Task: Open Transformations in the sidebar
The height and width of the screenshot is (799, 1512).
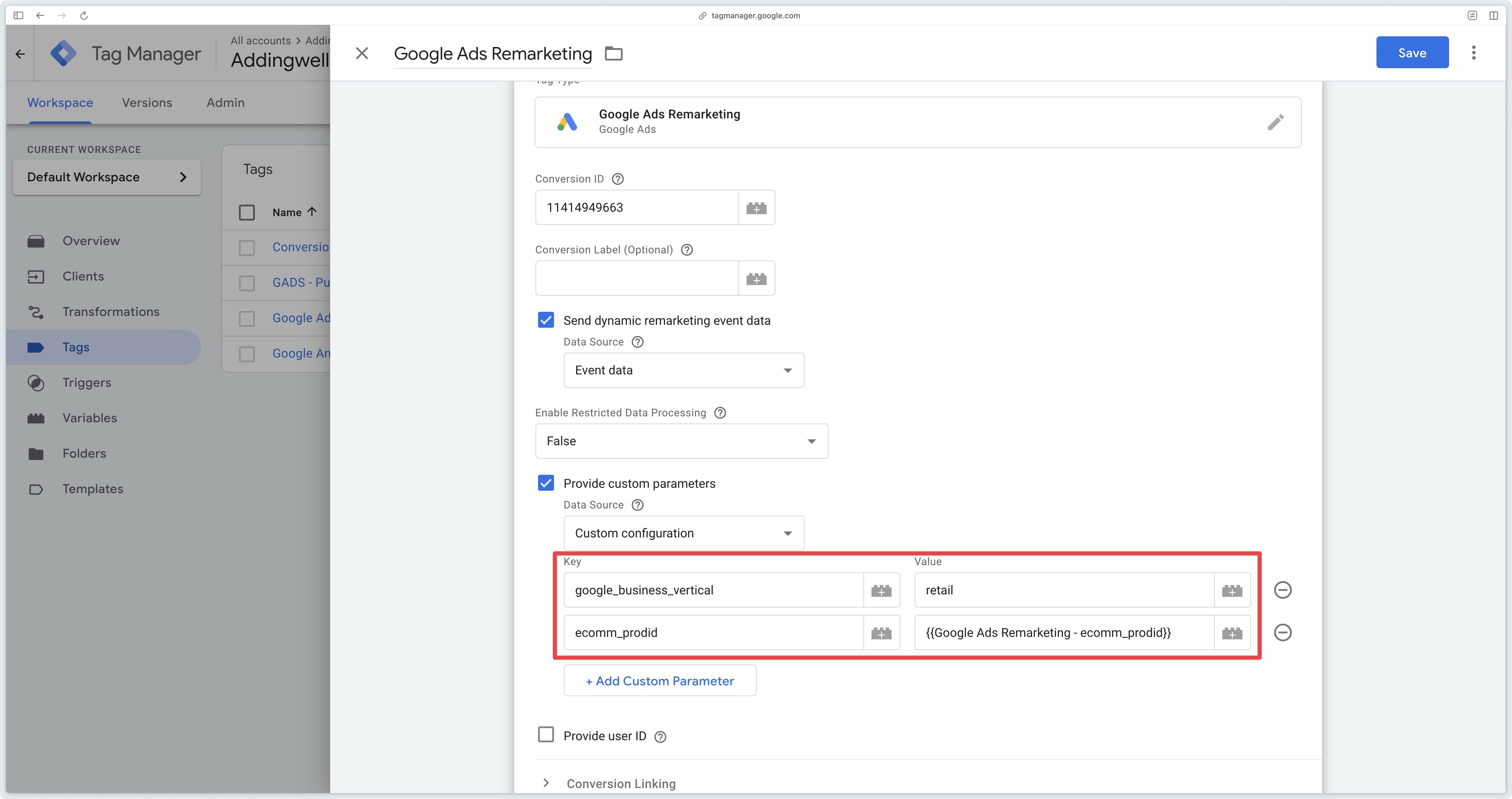Action: pos(103,312)
